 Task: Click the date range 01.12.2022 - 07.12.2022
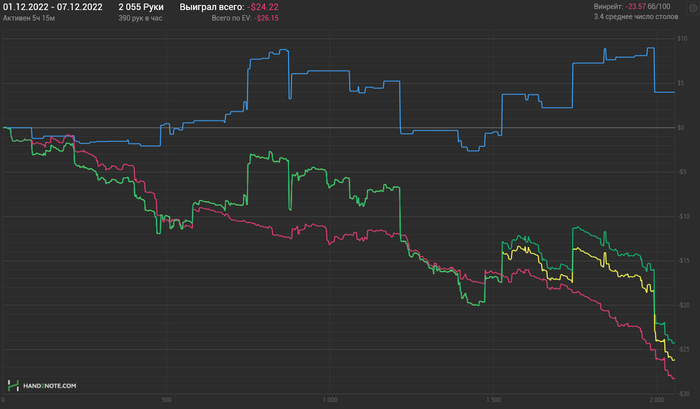click(x=53, y=7)
